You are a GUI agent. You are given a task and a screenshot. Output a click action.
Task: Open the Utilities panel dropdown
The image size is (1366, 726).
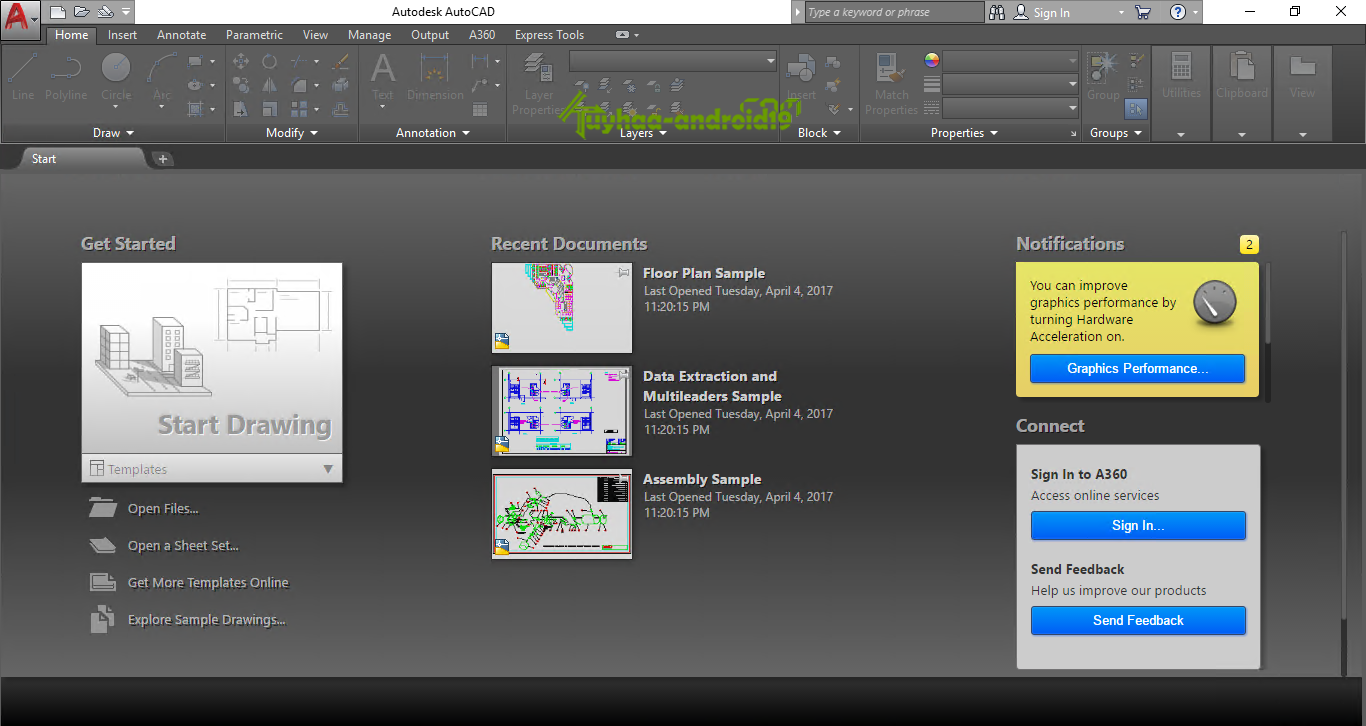coord(1181,134)
